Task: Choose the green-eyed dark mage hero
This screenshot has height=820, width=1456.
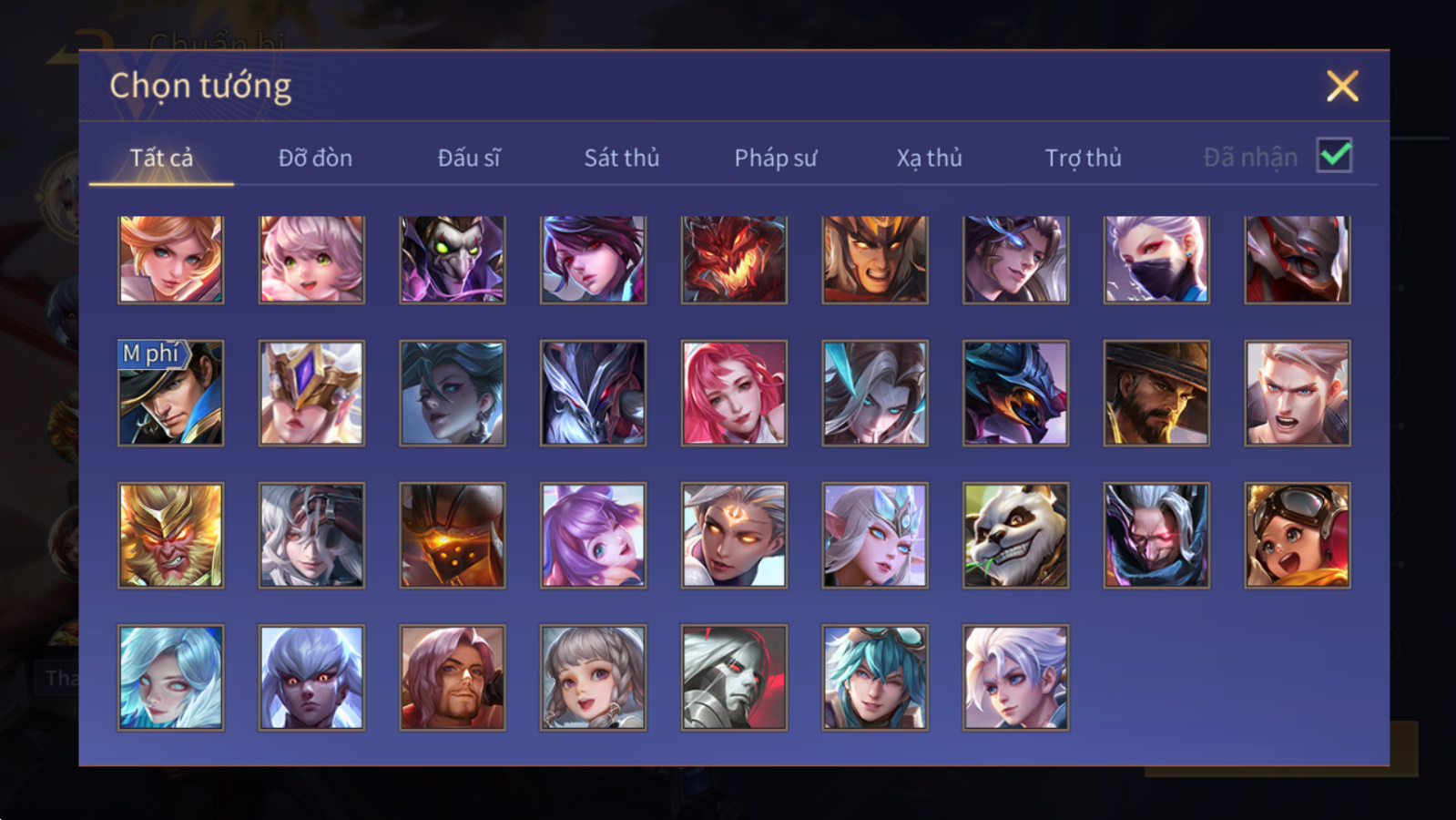Action: tap(453, 259)
